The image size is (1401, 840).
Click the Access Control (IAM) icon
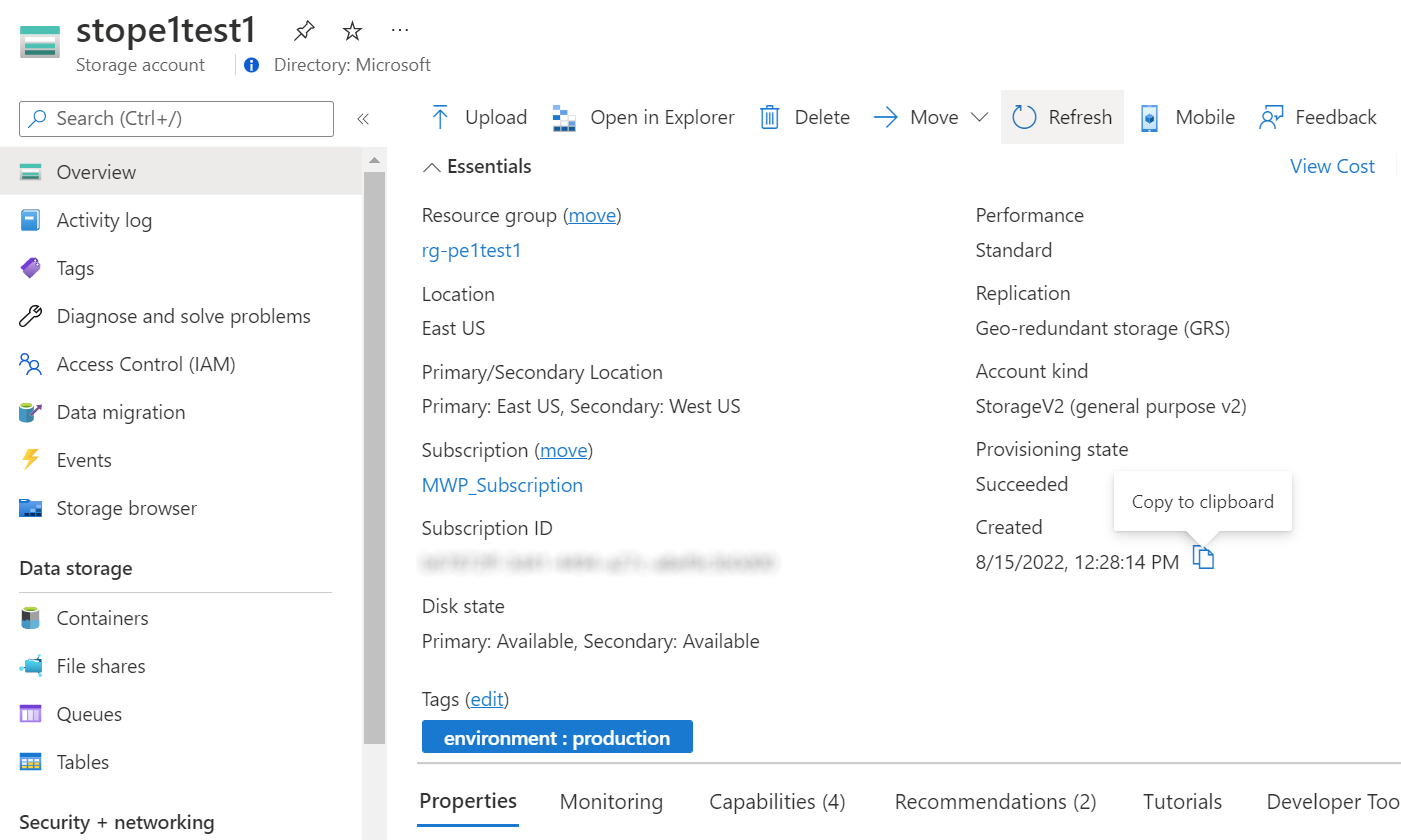point(30,364)
